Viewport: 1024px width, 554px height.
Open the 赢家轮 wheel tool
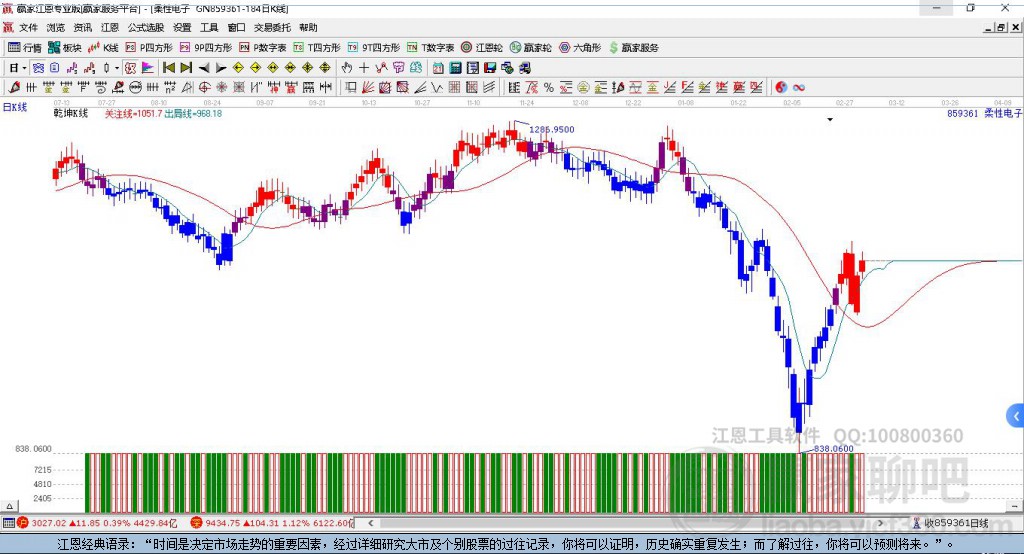tap(530, 48)
